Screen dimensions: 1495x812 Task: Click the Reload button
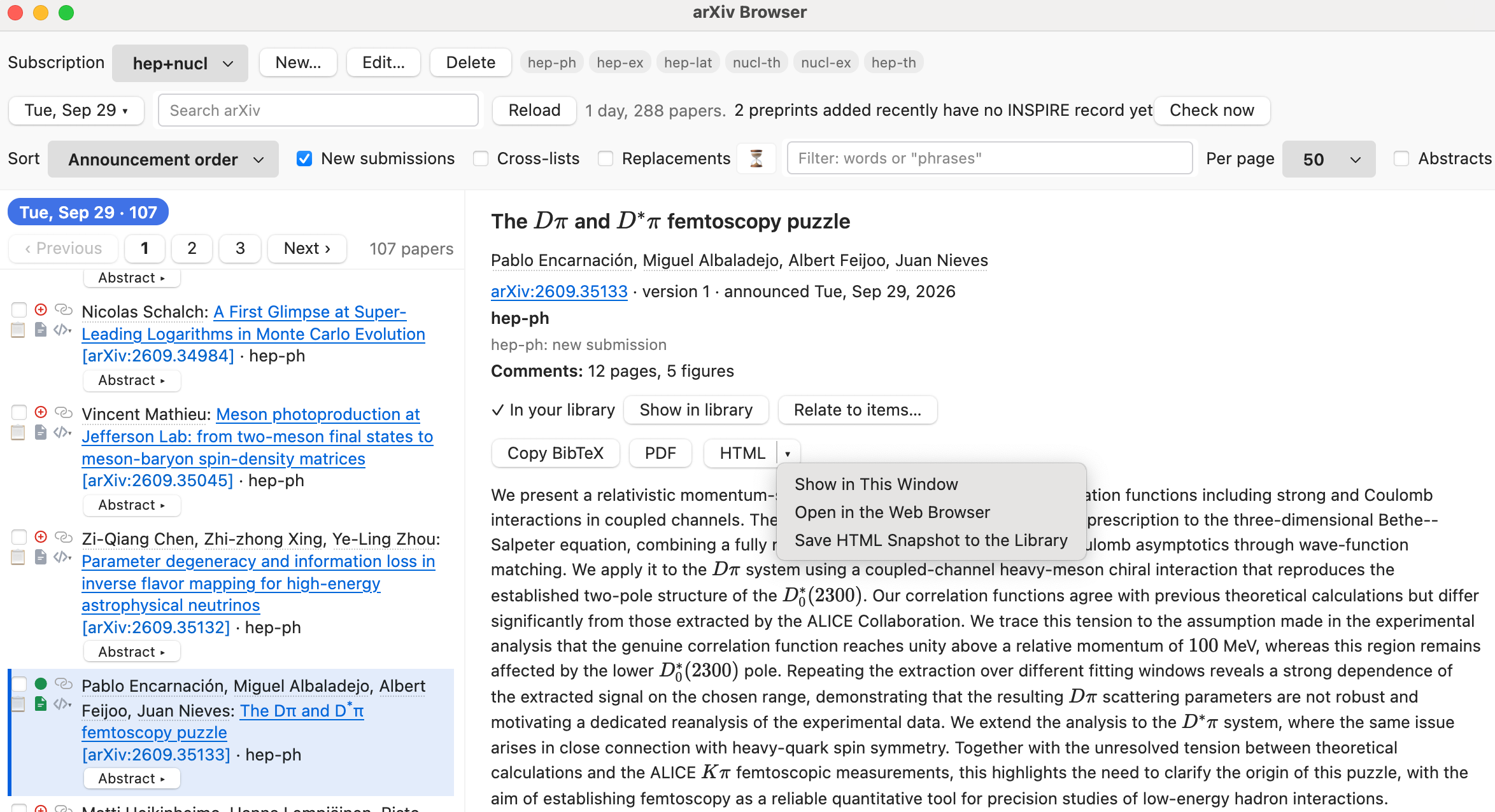tap(534, 111)
